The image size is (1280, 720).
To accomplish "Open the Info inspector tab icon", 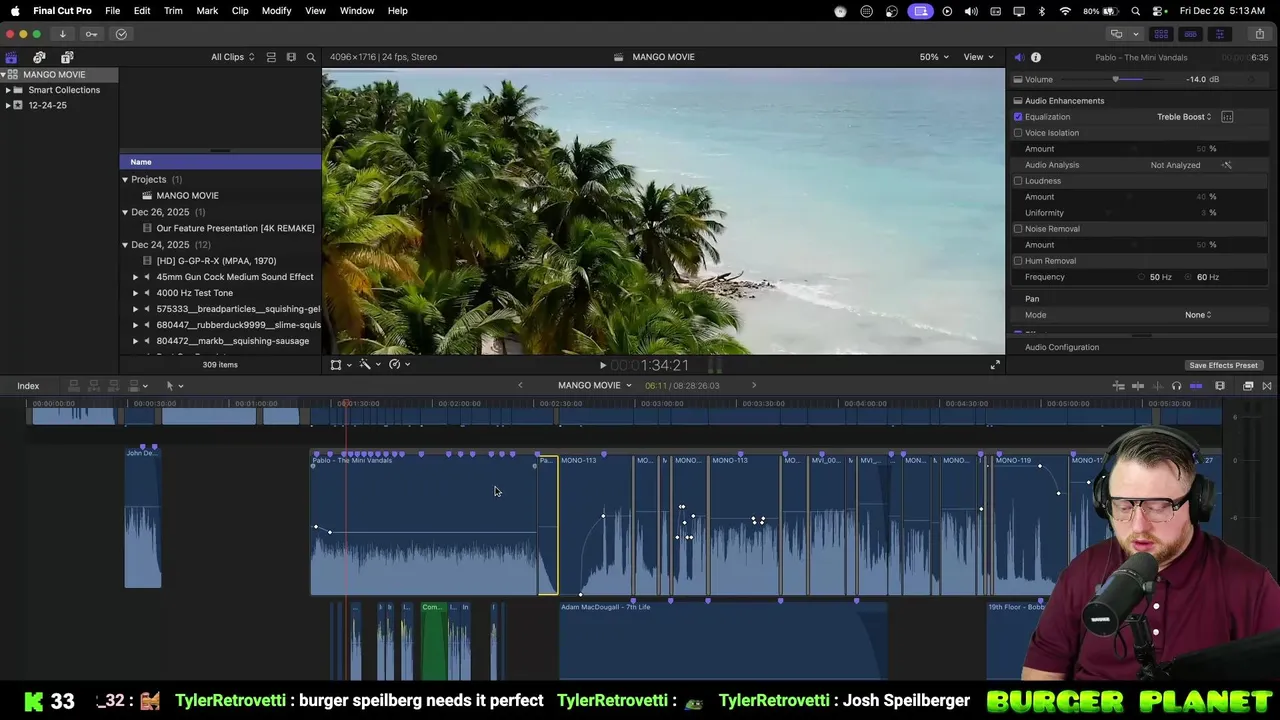I will [x=1036, y=57].
